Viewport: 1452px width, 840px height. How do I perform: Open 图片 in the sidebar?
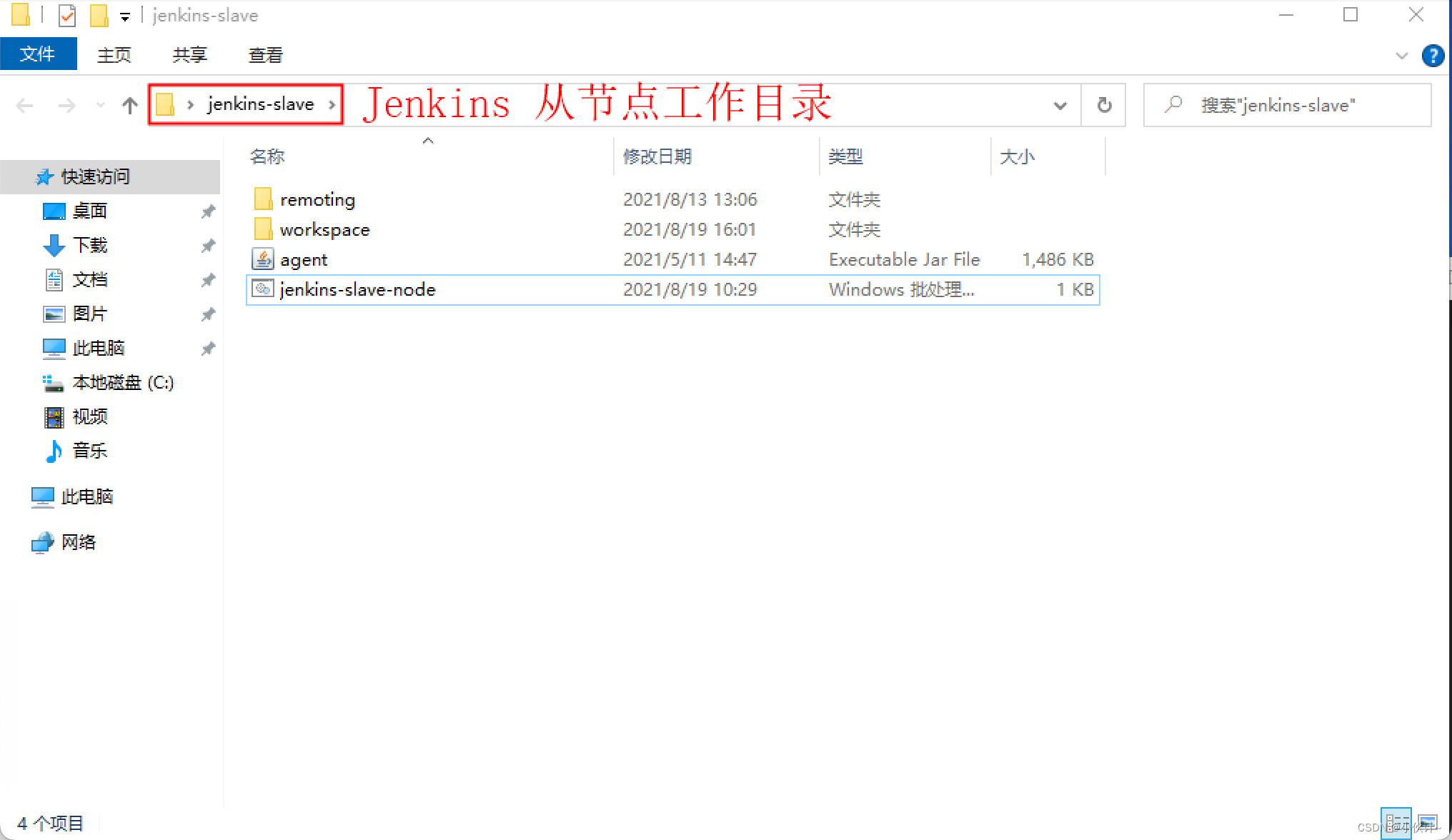[90, 314]
